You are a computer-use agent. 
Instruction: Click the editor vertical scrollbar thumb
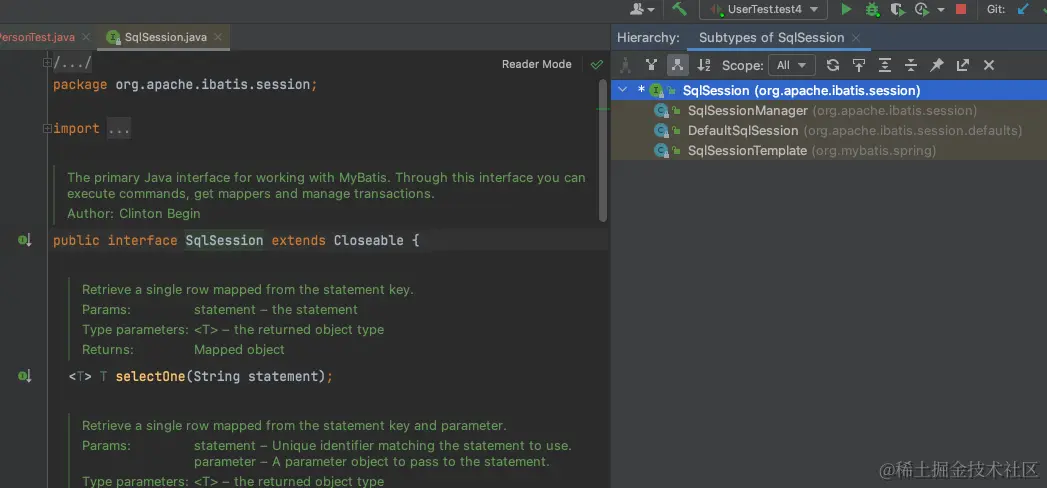603,151
